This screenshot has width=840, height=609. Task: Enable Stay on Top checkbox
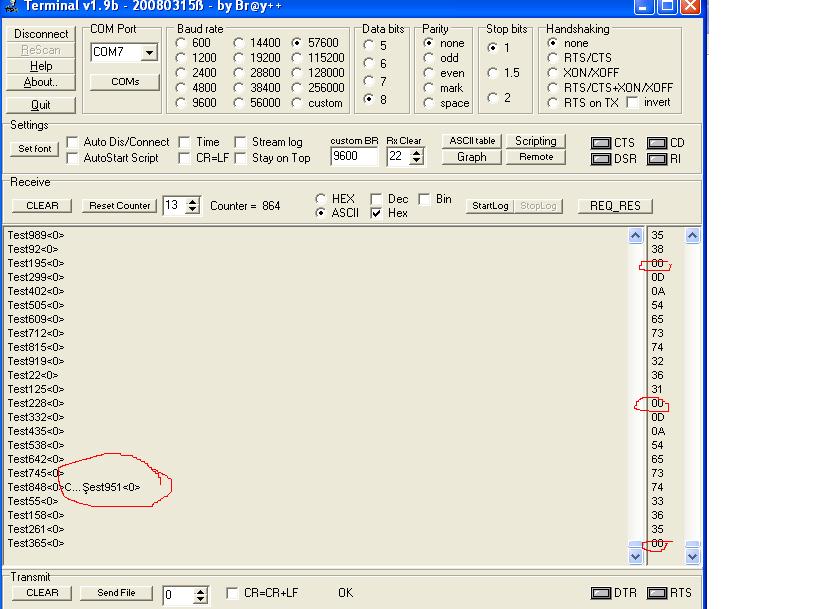pos(241,158)
